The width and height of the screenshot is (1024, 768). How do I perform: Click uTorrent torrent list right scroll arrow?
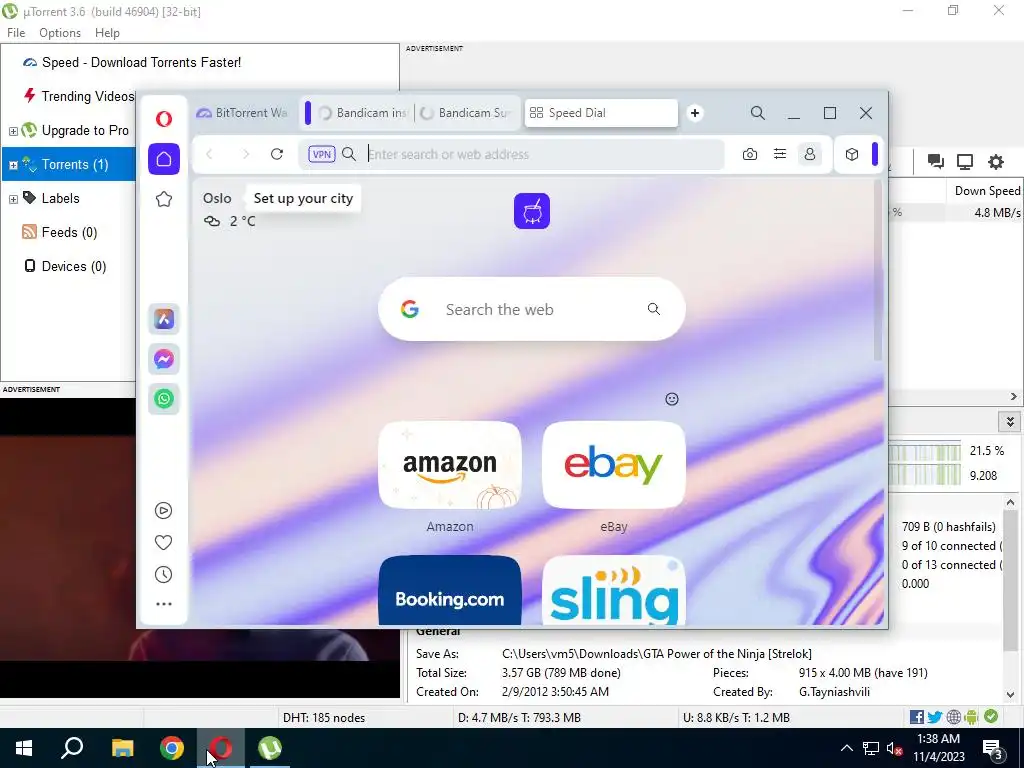1014,396
